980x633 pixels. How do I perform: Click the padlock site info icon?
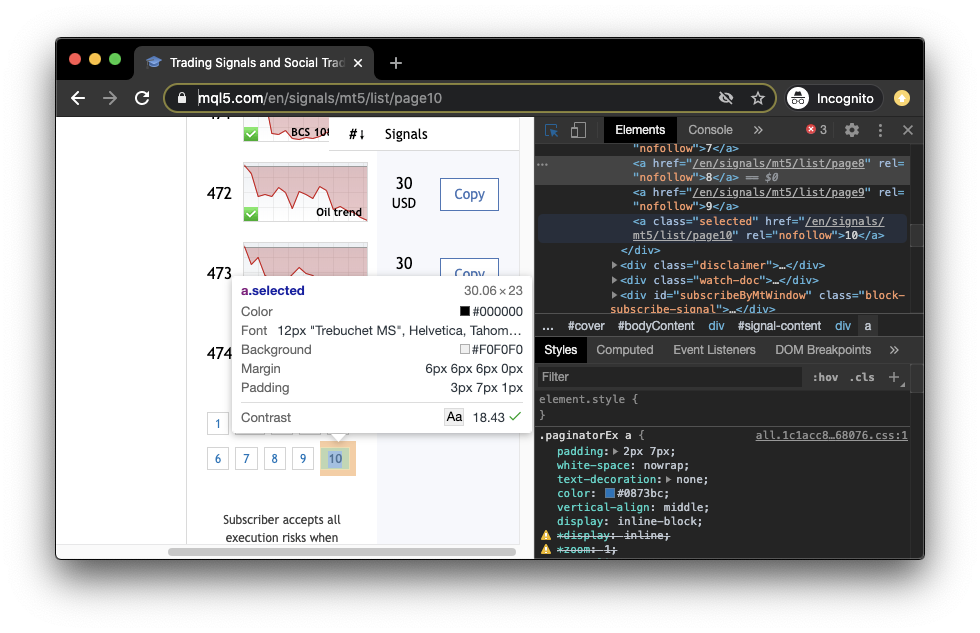point(181,98)
